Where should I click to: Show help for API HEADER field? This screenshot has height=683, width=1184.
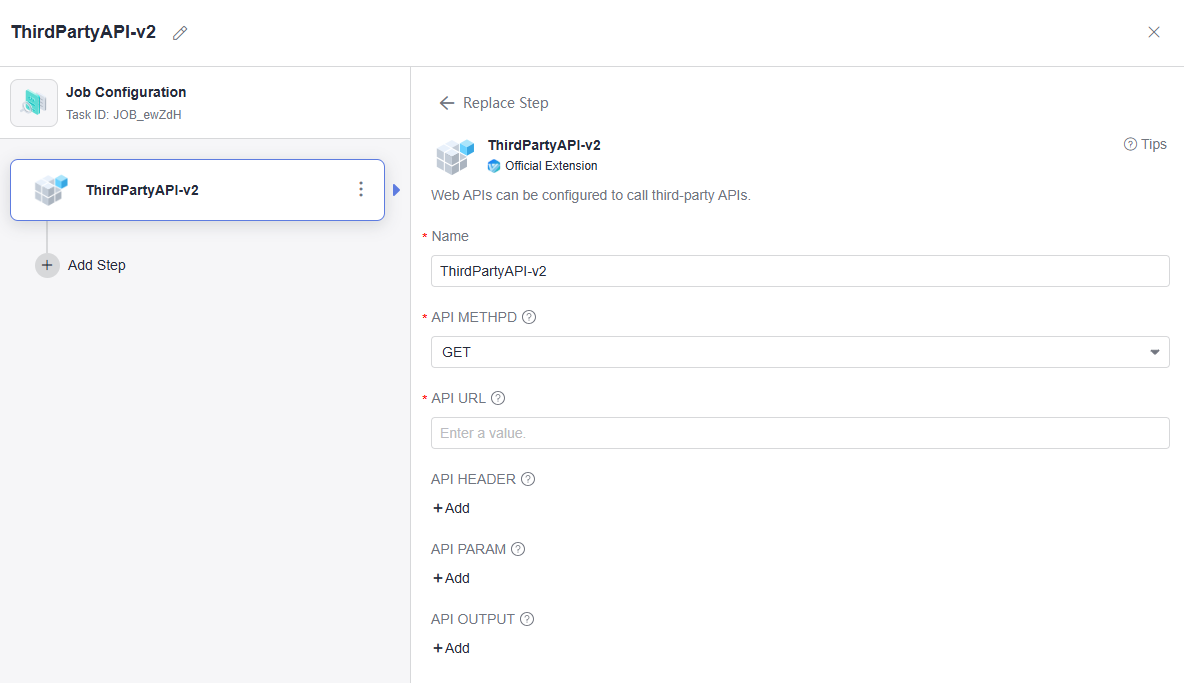(528, 479)
